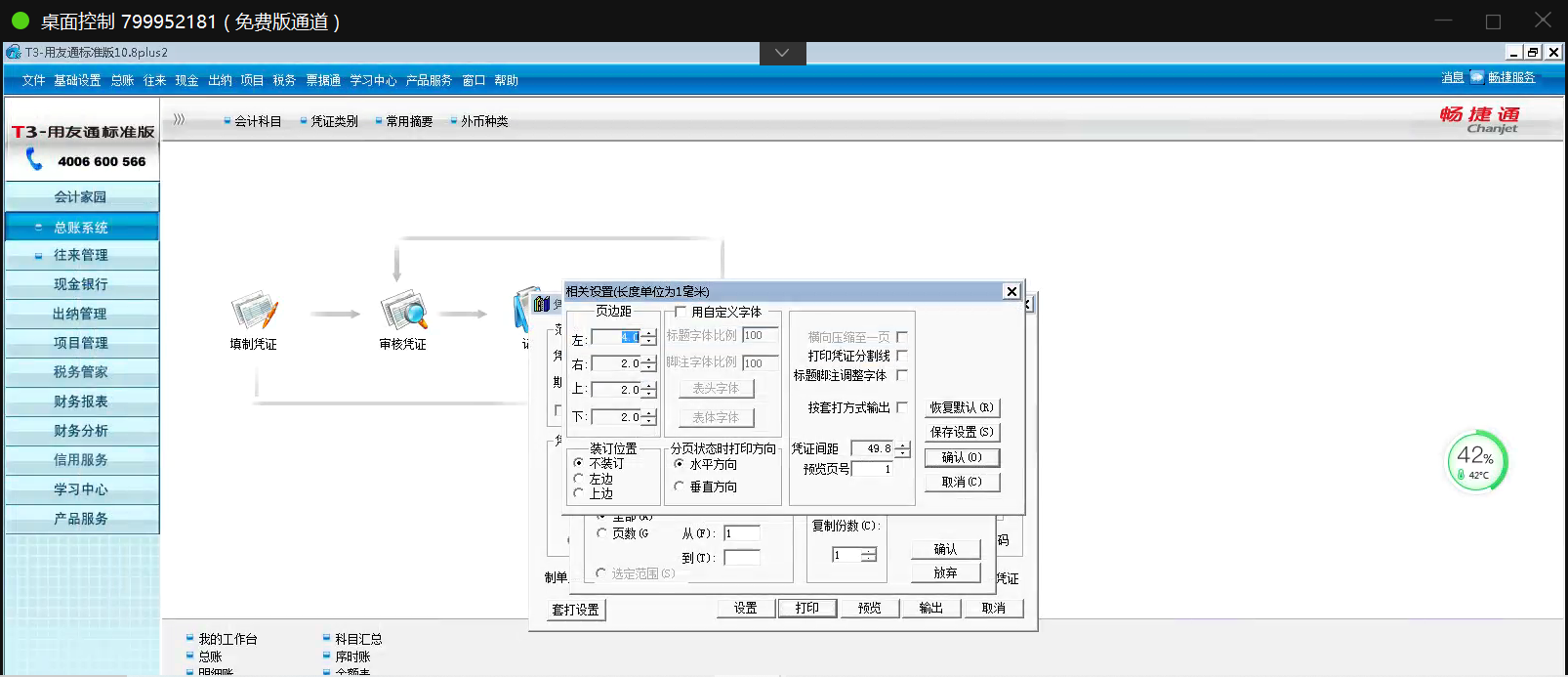The image size is (1568, 677).
Task: Expand the 往来管理 sidebar section
Action: (x=39, y=256)
